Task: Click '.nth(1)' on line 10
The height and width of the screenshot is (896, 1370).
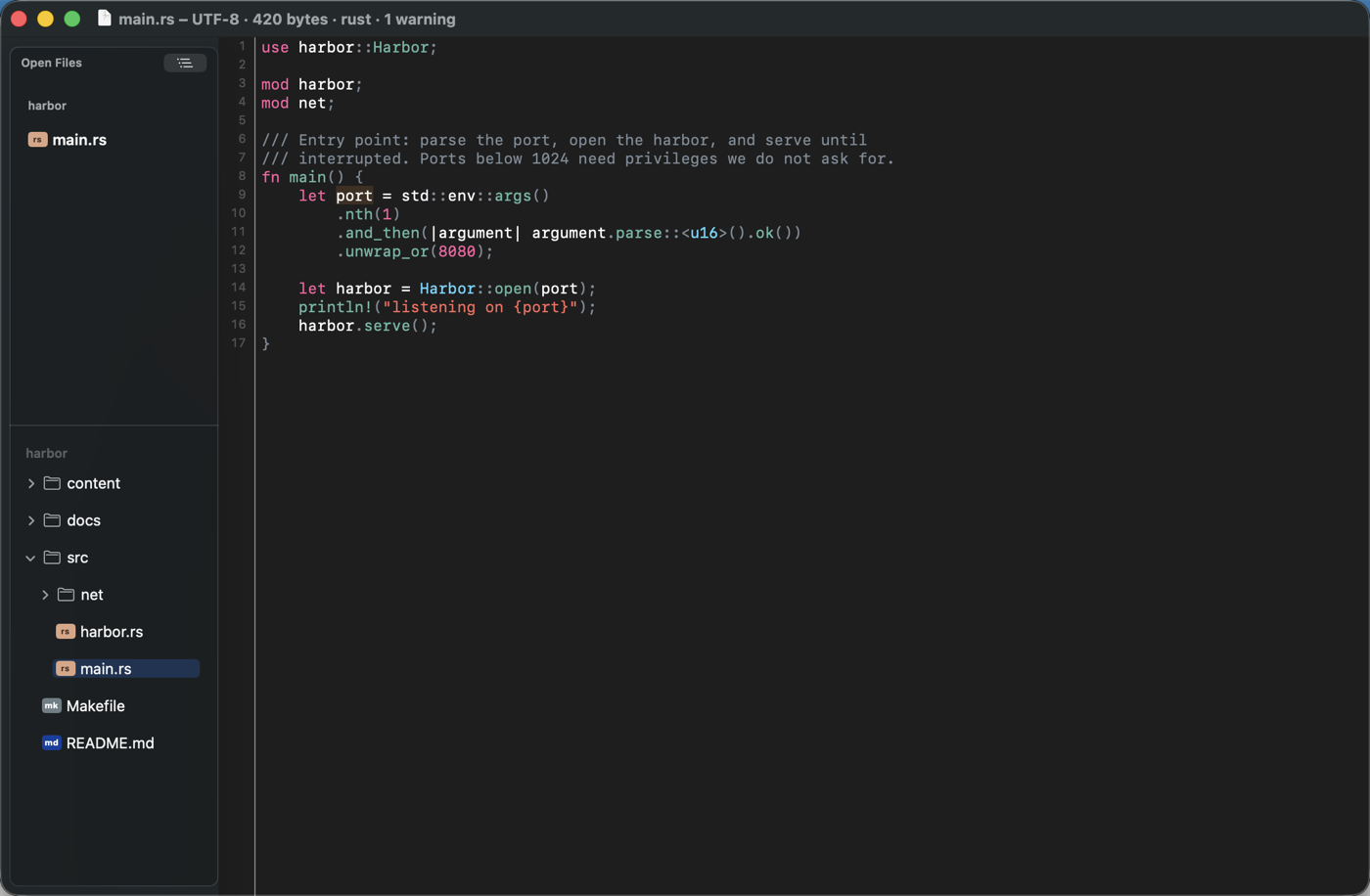Action: tap(368, 214)
